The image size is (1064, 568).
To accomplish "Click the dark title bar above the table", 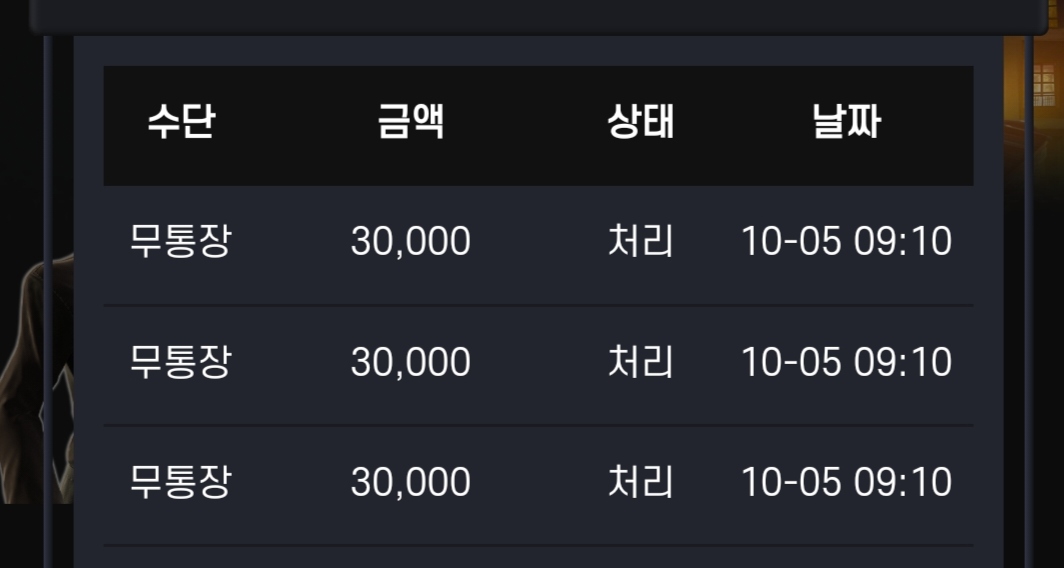I will click(538, 16).
